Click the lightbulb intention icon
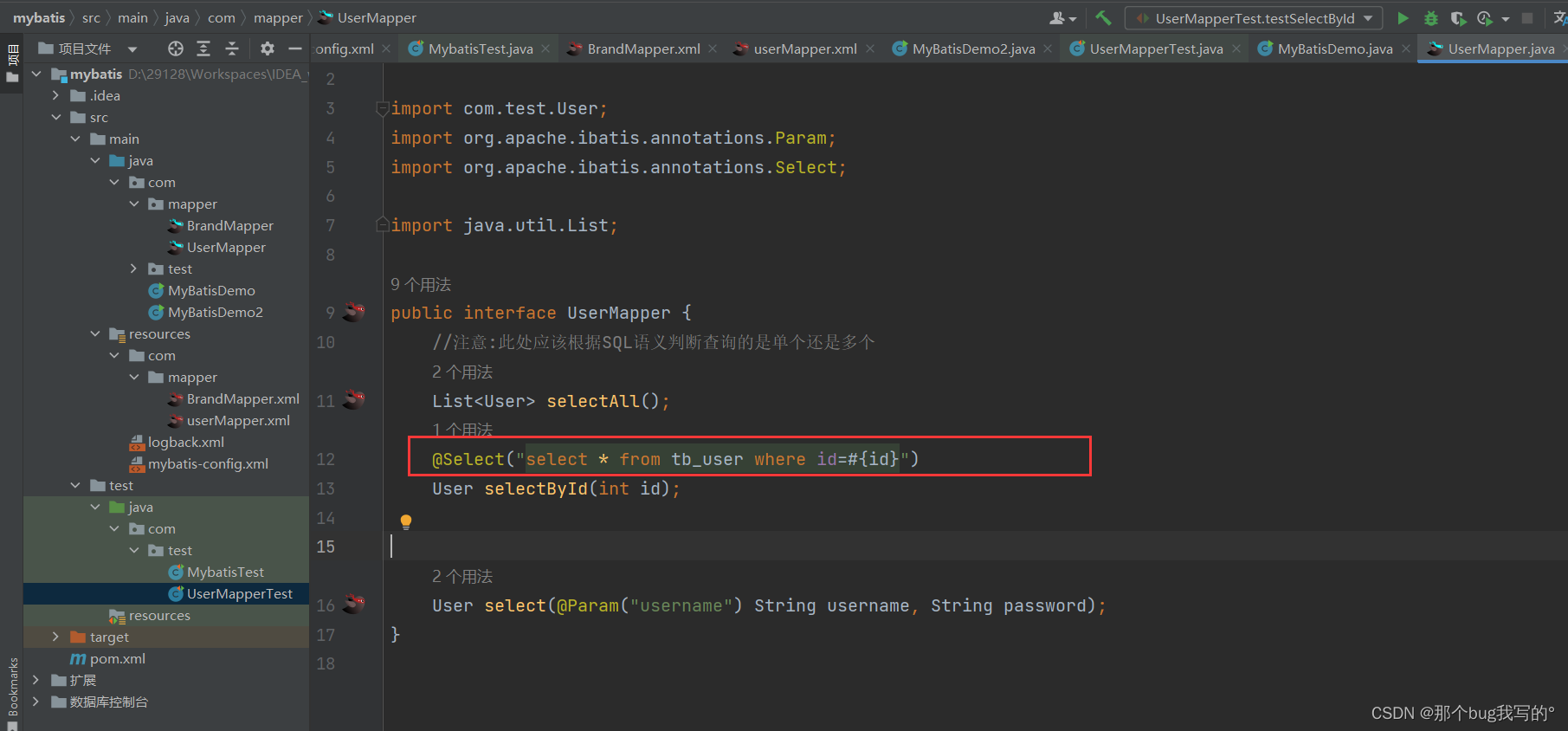 [406, 521]
